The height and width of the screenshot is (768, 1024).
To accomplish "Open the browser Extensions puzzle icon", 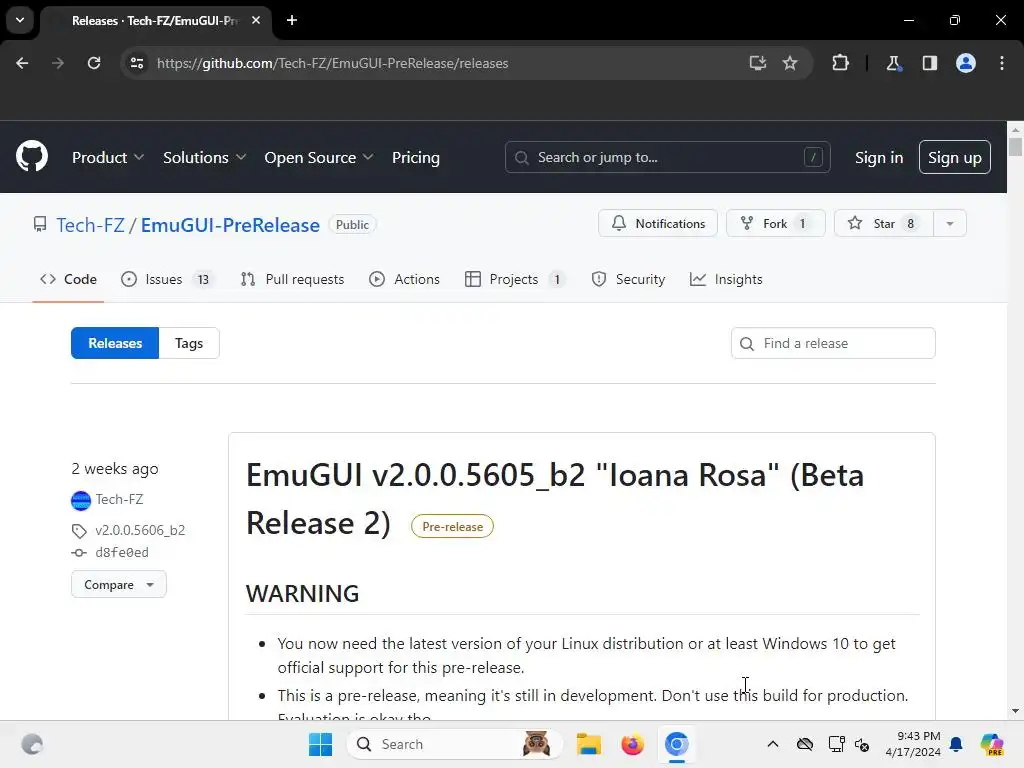I will 840,63.
